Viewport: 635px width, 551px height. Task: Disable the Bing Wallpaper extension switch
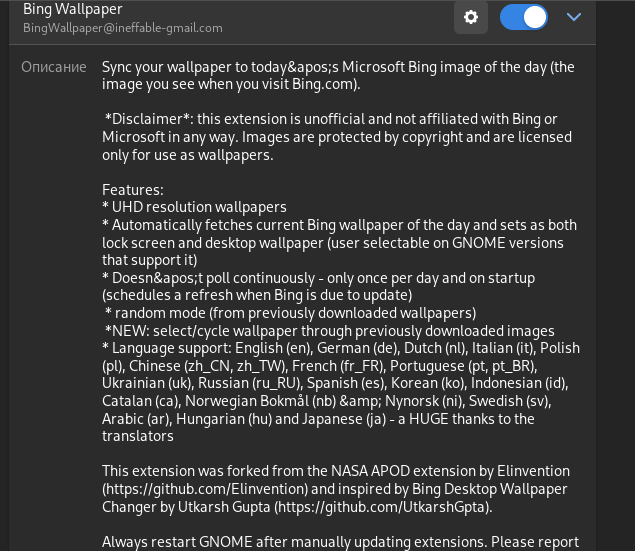[x=524, y=17]
